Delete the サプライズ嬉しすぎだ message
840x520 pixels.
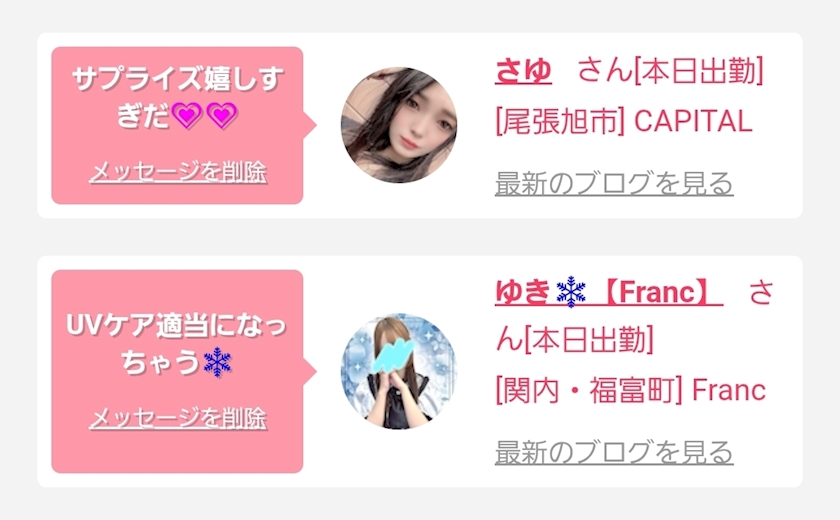point(178,172)
